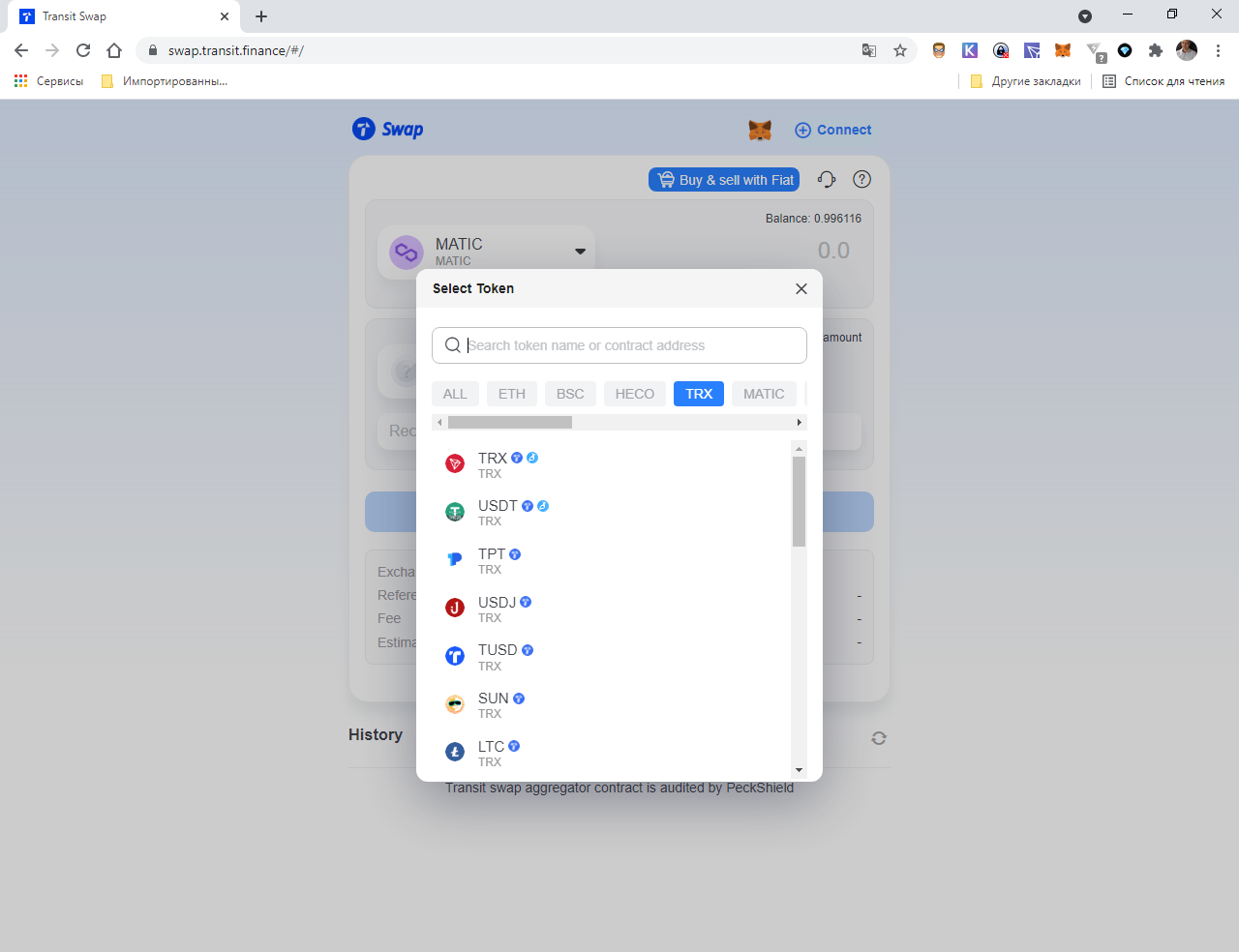1239x952 pixels.
Task: Select the TUSD token name text
Action: (498, 650)
